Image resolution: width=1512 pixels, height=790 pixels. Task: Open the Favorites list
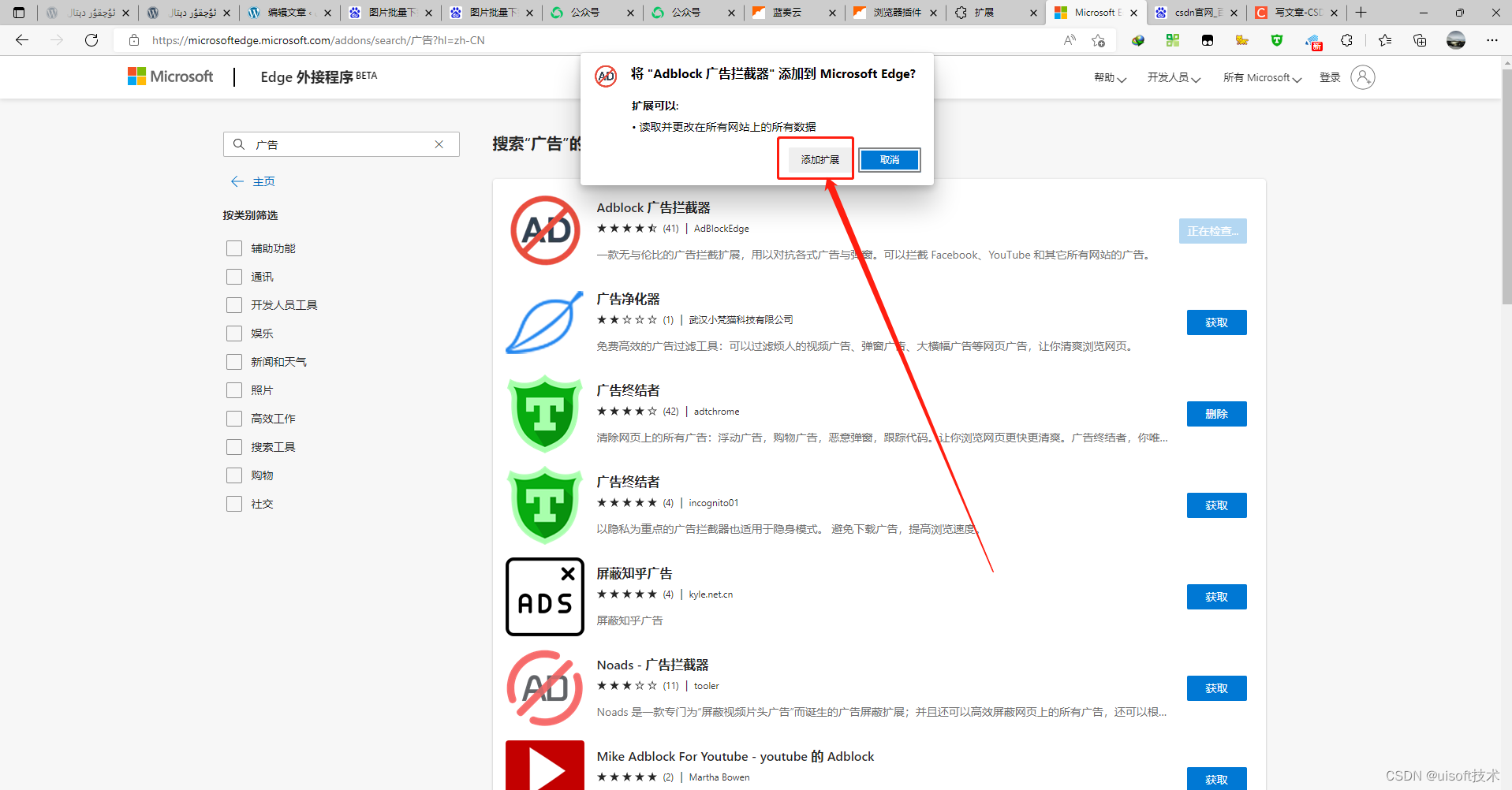[x=1385, y=40]
